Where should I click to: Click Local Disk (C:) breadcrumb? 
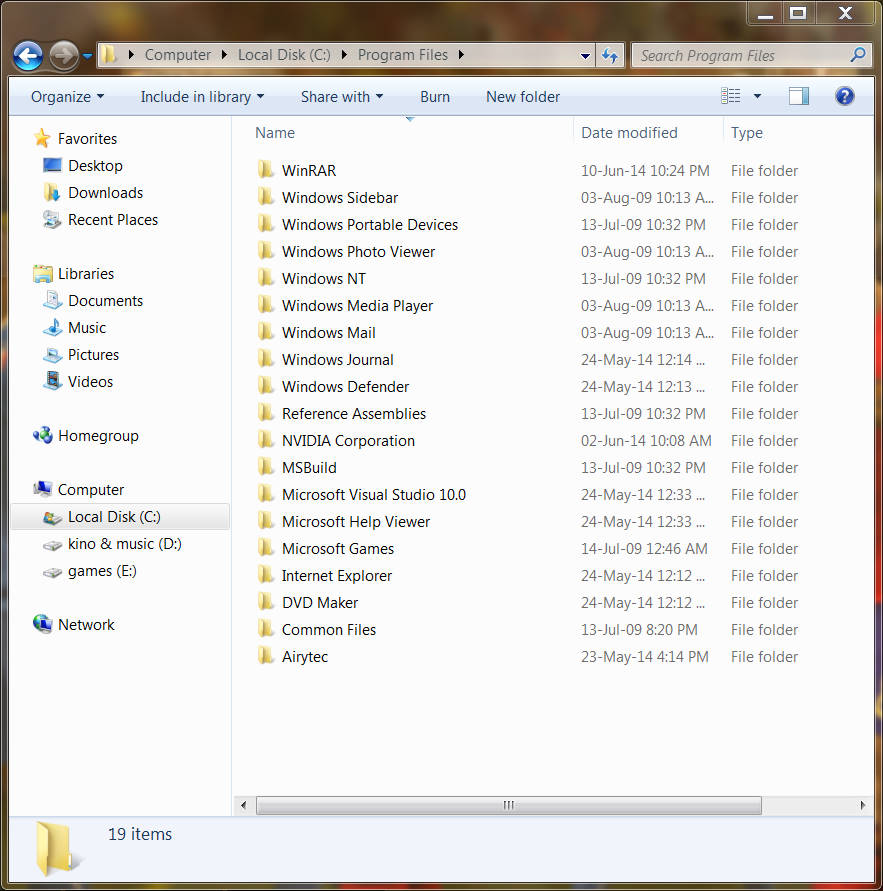click(x=284, y=55)
